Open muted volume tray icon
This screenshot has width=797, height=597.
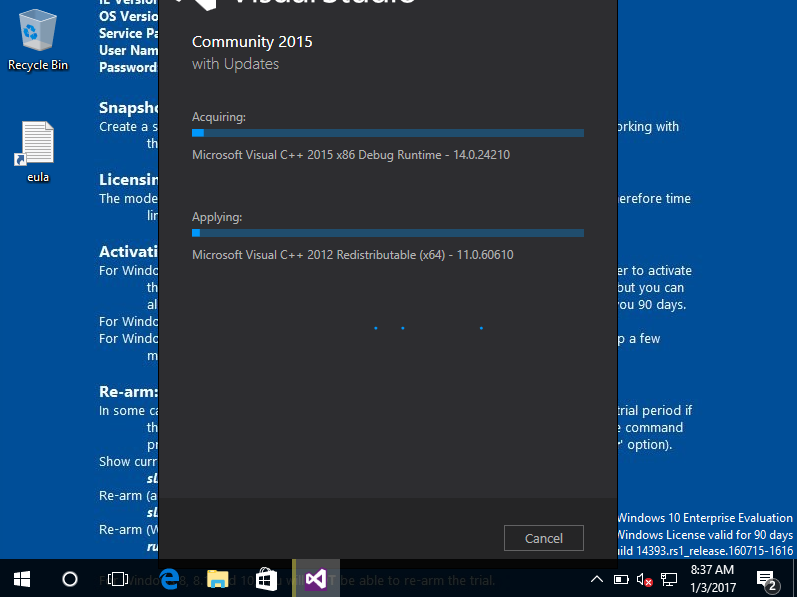(x=645, y=579)
